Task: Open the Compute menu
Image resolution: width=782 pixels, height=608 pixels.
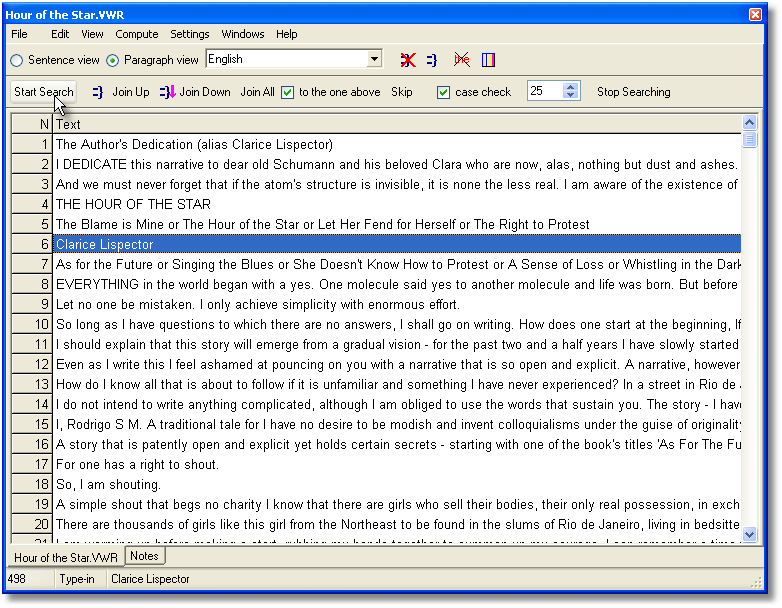Action: pyautogui.click(x=137, y=34)
